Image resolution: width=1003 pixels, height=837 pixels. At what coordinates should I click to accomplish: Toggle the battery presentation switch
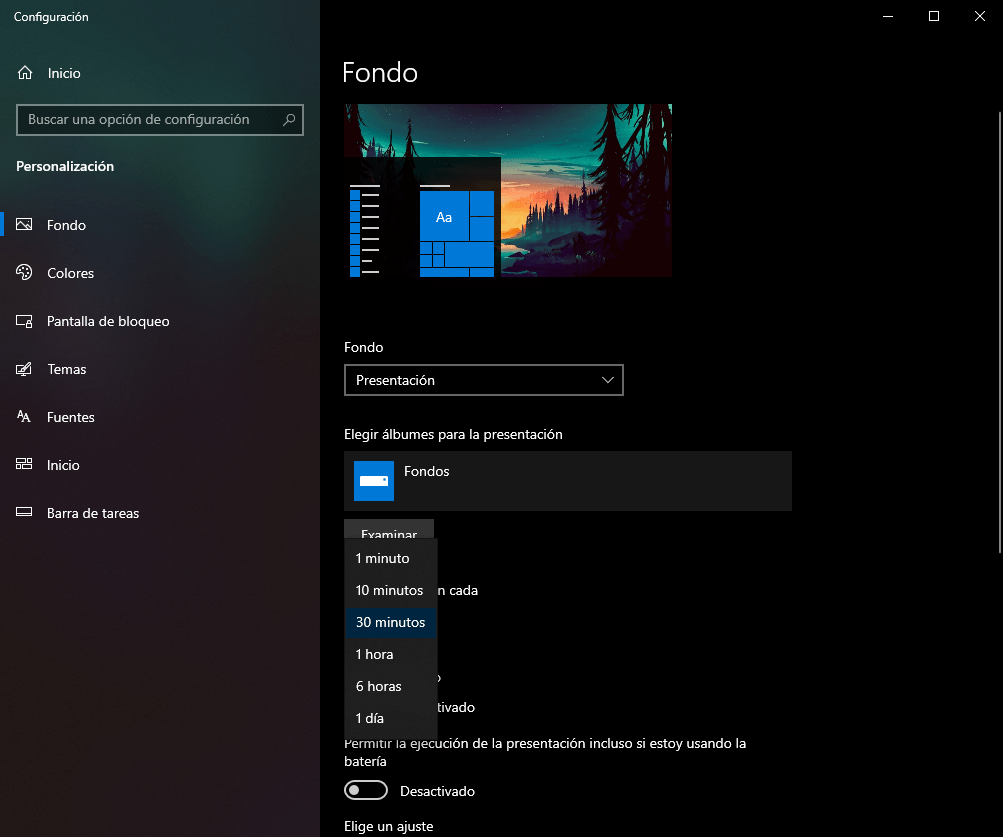pos(365,791)
